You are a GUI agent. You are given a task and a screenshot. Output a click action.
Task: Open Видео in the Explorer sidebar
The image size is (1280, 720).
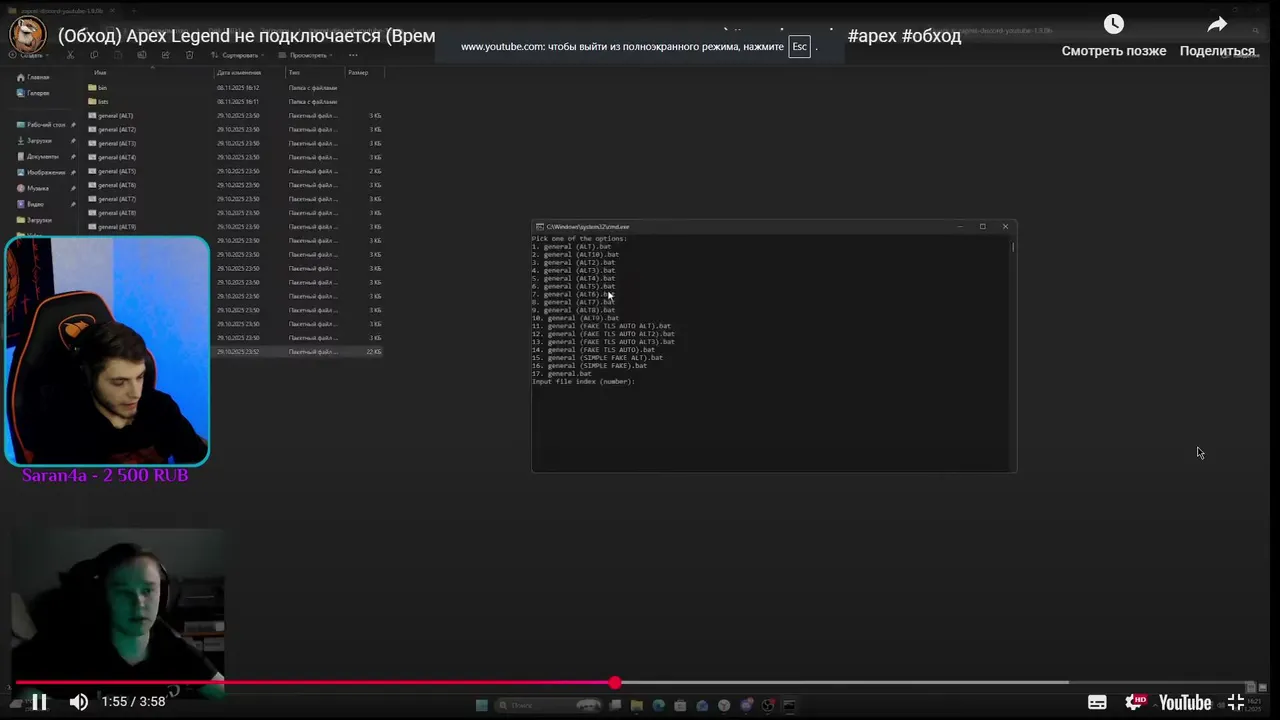click(46, 204)
